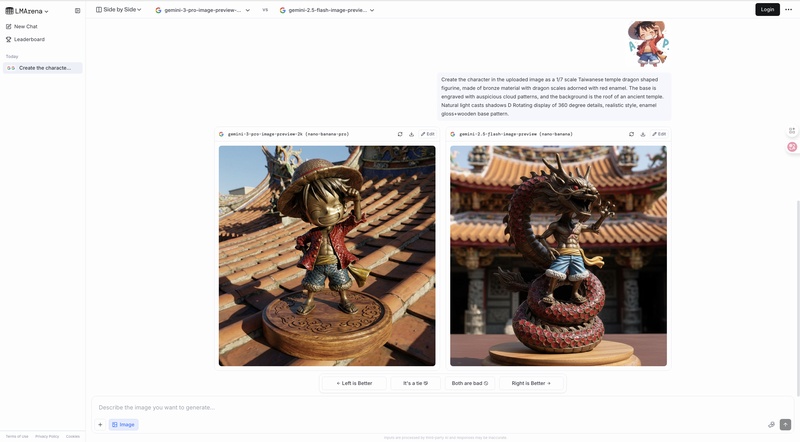Click the plus attachment icon in prompt box
Viewport: 800px width, 442px height.
coord(100,424)
